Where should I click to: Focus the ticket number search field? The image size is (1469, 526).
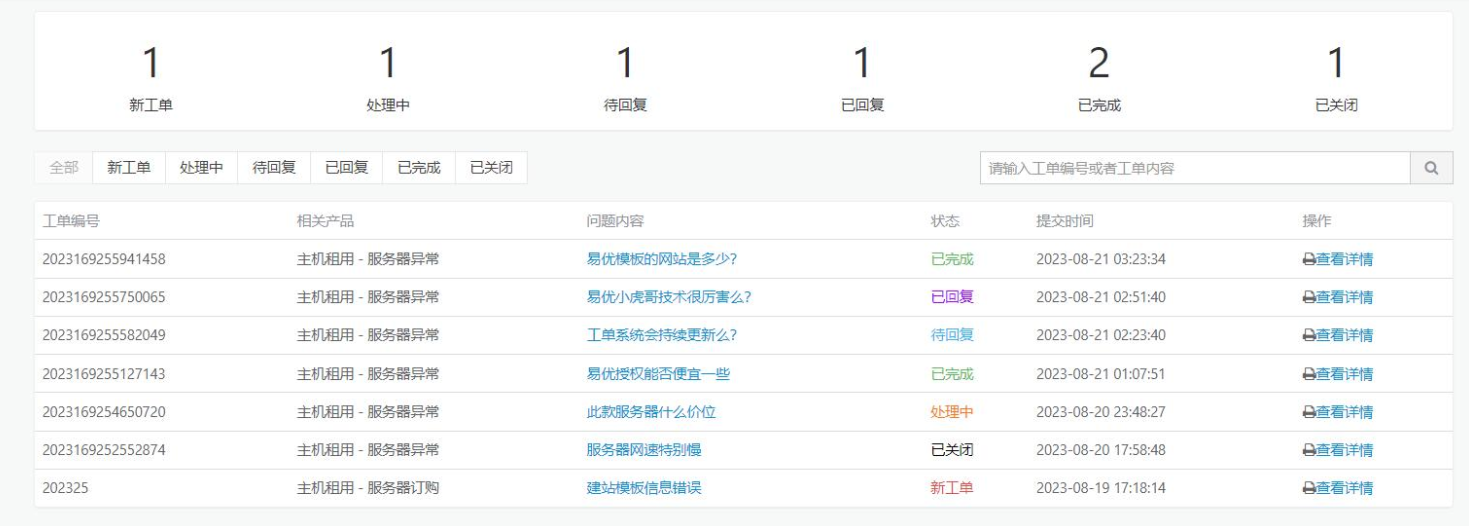coord(1194,168)
